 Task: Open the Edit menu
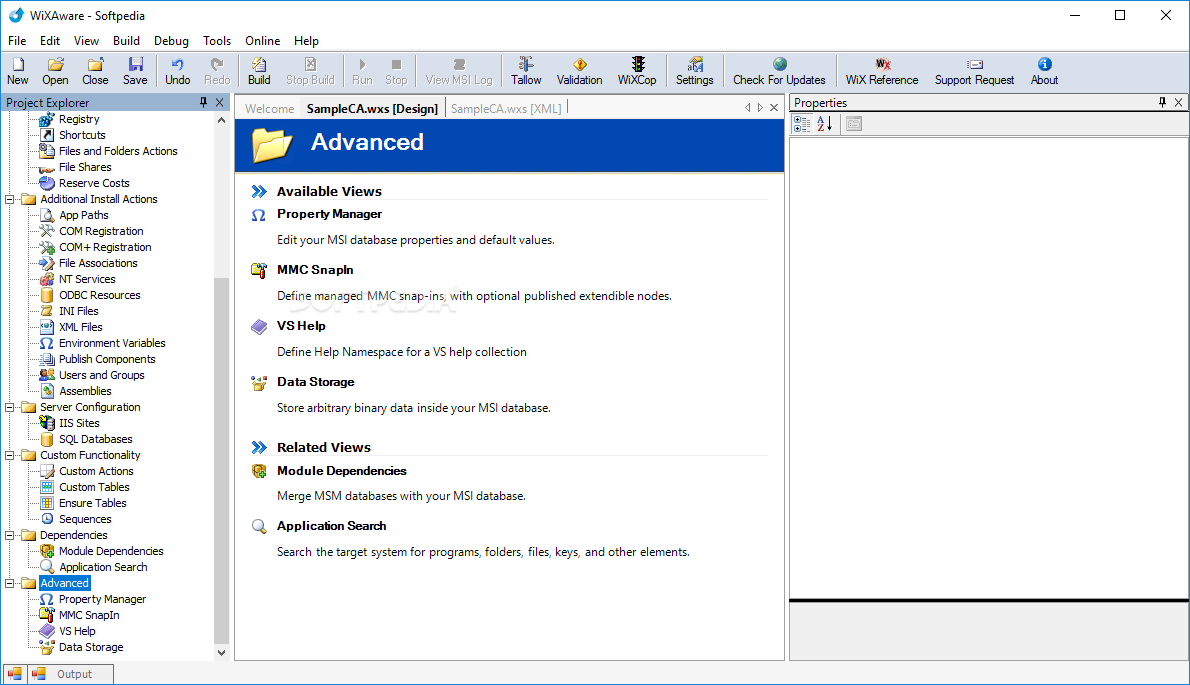point(50,41)
